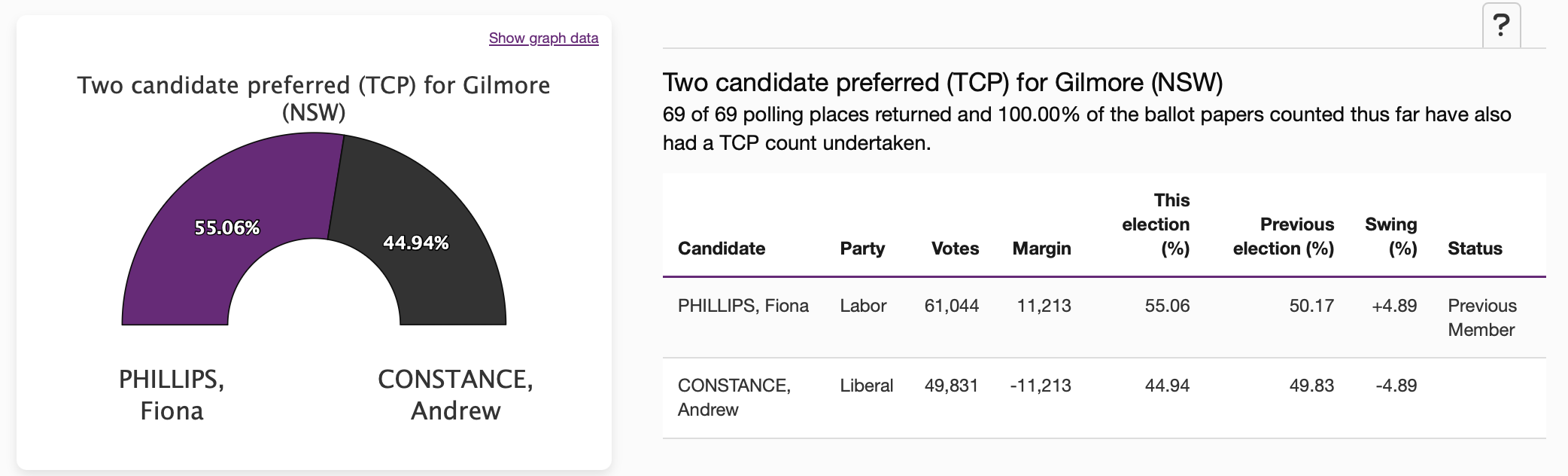Viewport: 1568px width, 476px height.
Task: Click the Labor party cell
Action: [x=863, y=306]
